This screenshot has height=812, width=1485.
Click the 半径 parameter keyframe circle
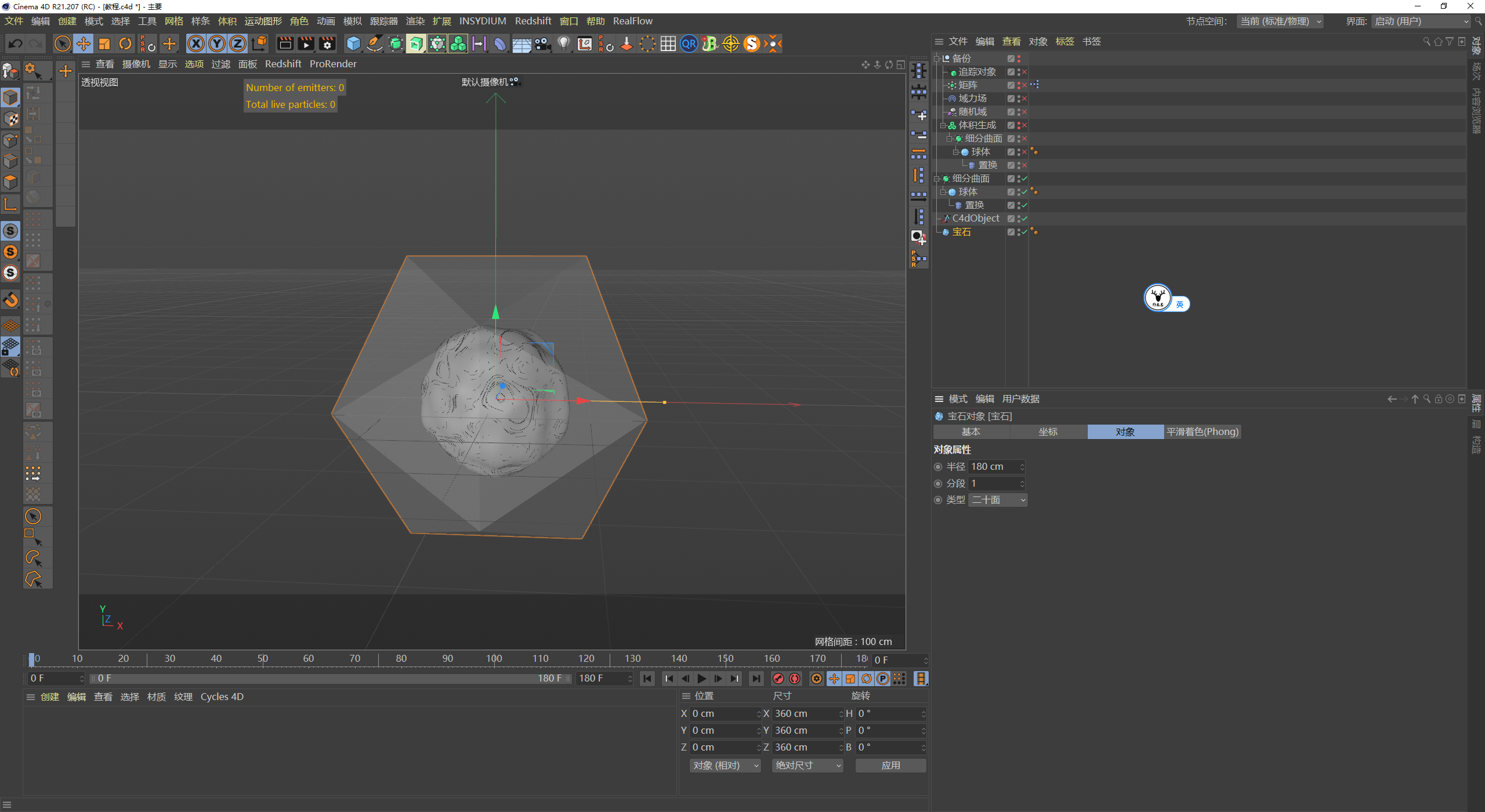pos(938,467)
